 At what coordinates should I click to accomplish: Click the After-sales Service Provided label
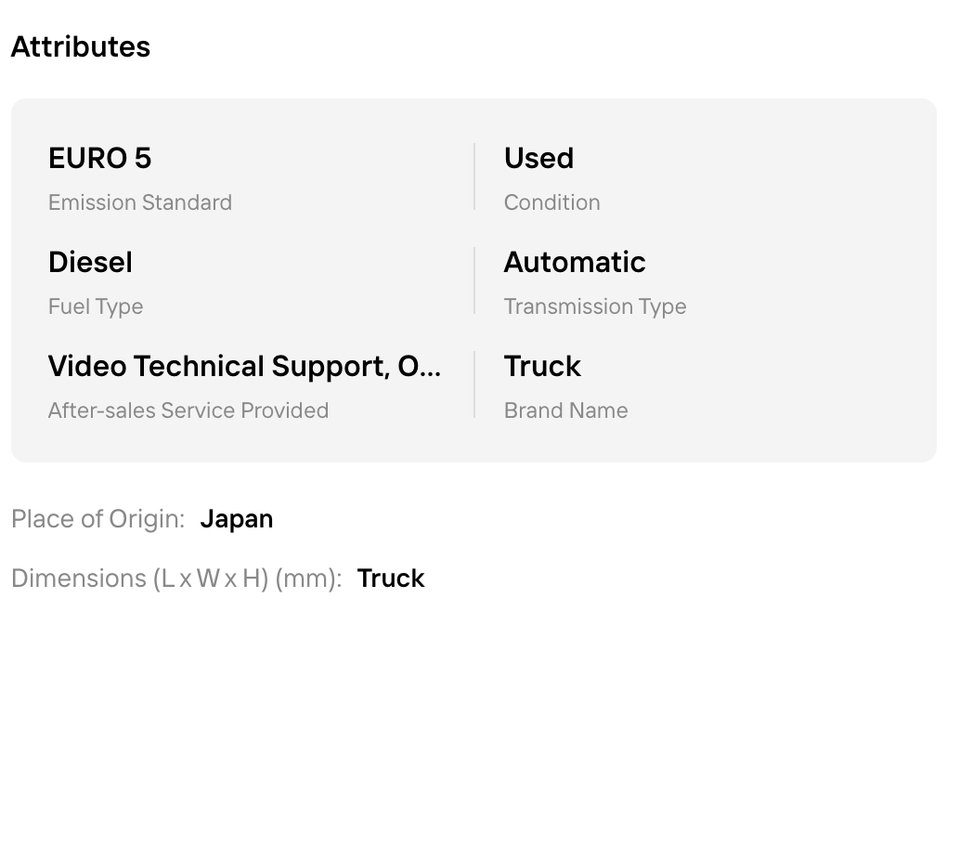(x=189, y=410)
